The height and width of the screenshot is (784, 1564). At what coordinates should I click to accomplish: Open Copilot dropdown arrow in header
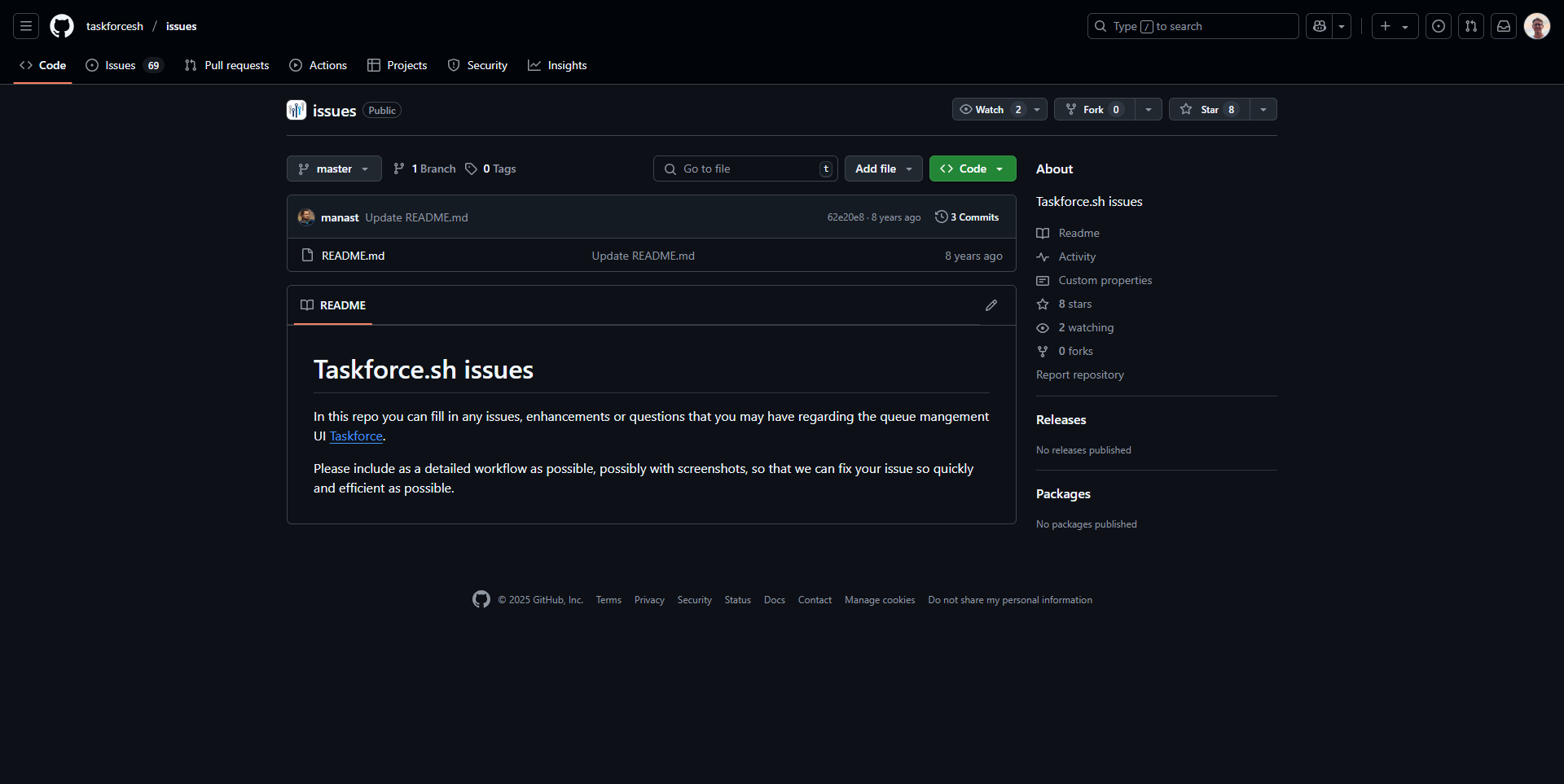[1342, 26]
